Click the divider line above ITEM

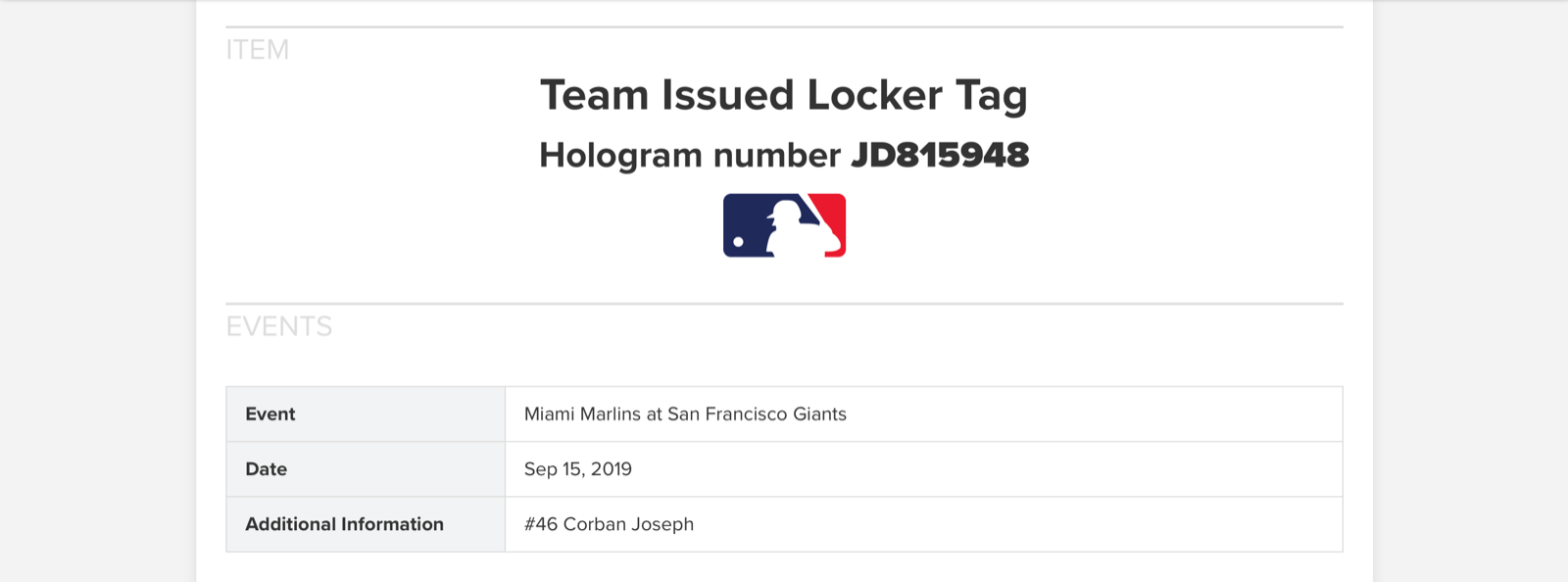pyautogui.click(x=784, y=27)
